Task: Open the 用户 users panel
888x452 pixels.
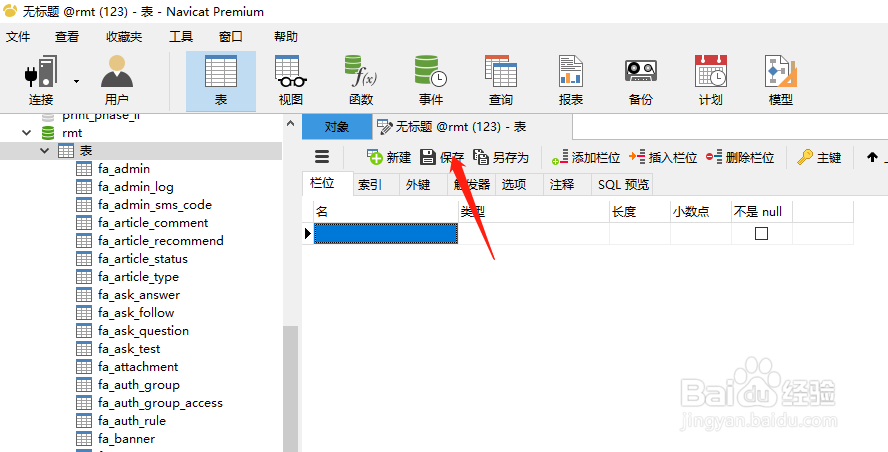Action: click(x=117, y=81)
